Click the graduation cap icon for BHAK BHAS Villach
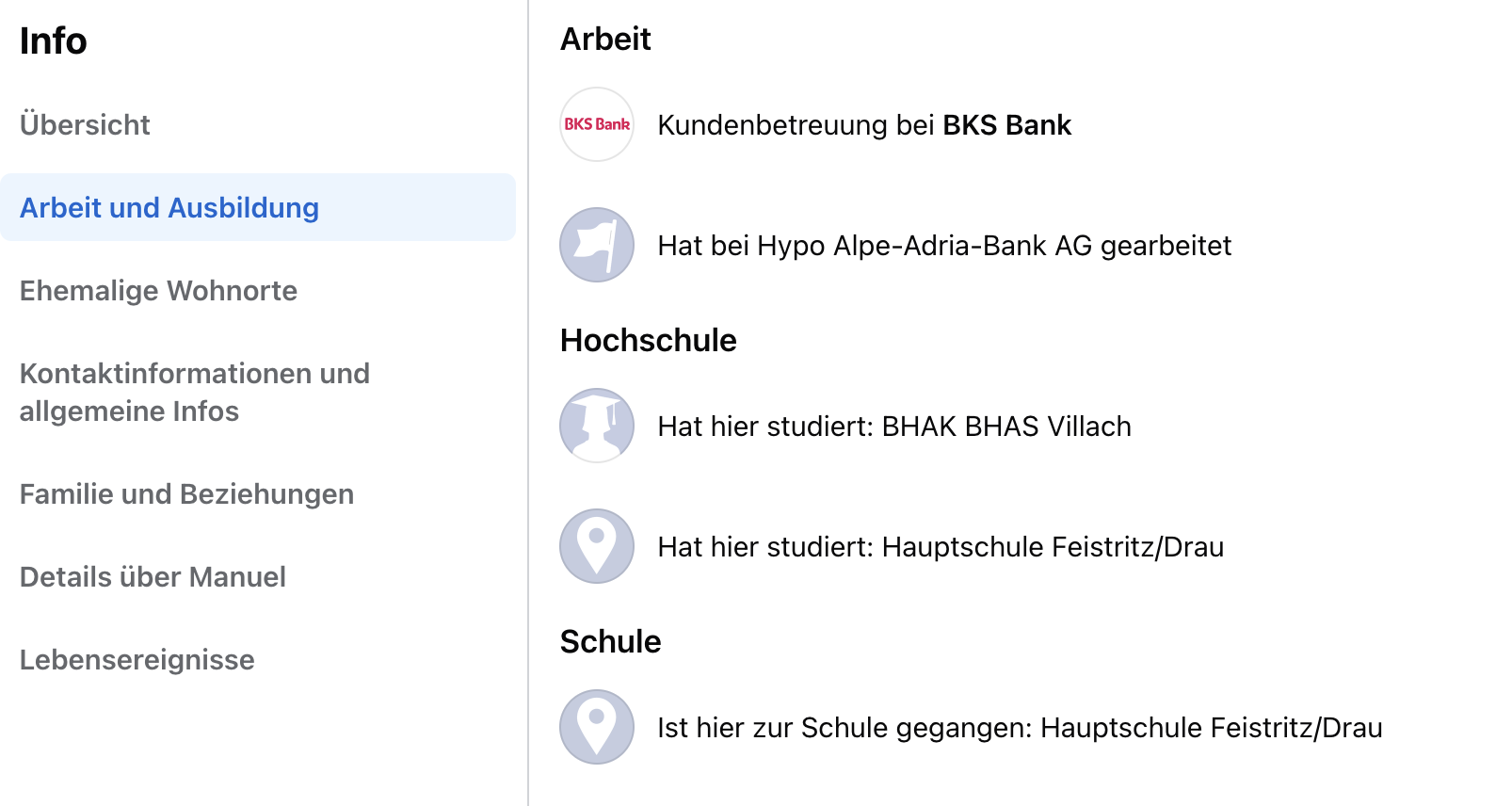 click(597, 426)
